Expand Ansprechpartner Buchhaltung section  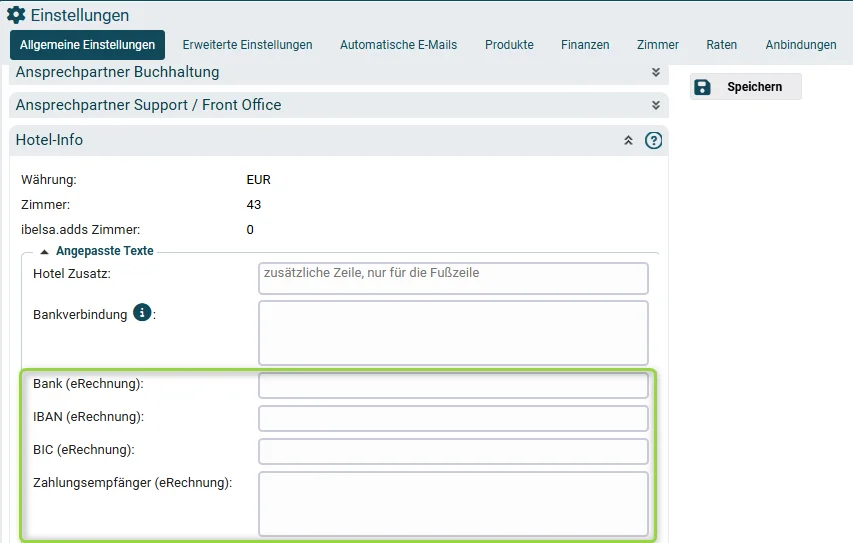tap(656, 72)
